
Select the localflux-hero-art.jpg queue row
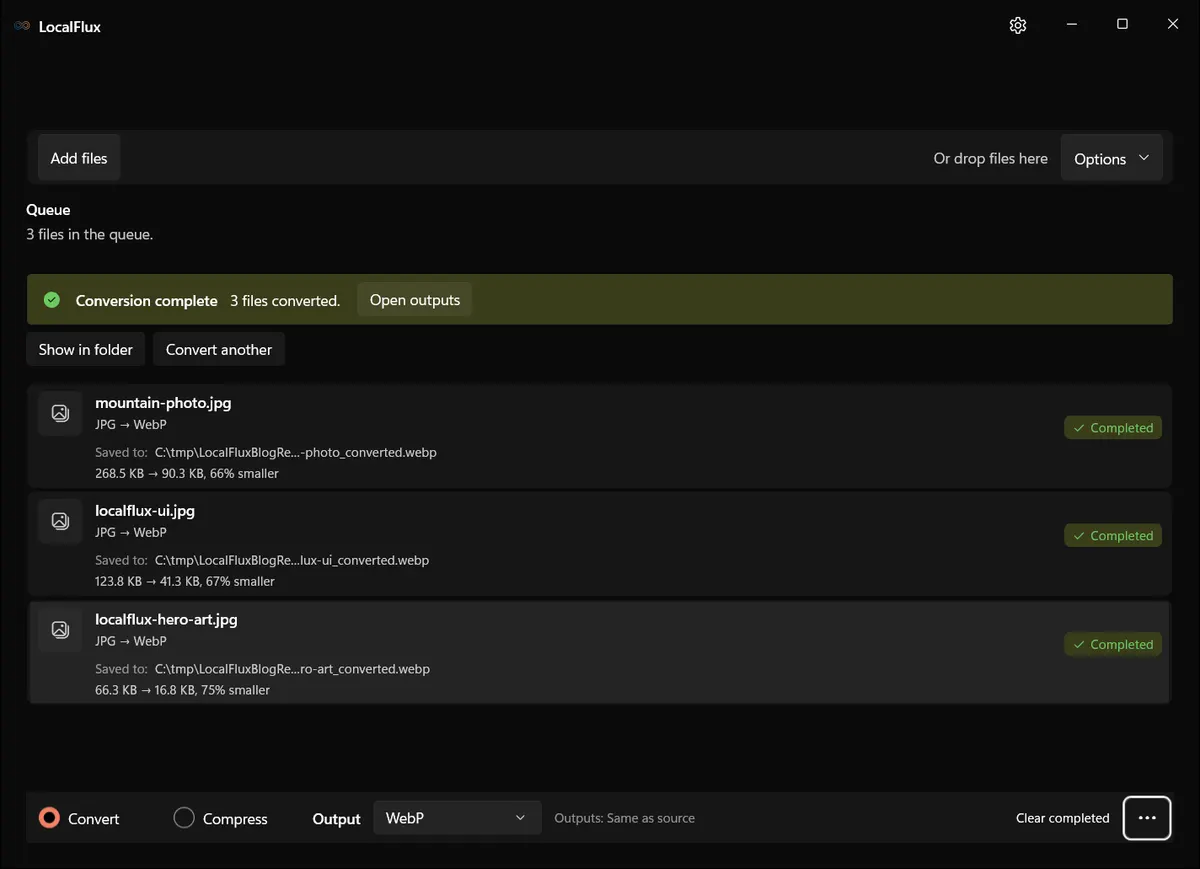(x=600, y=651)
